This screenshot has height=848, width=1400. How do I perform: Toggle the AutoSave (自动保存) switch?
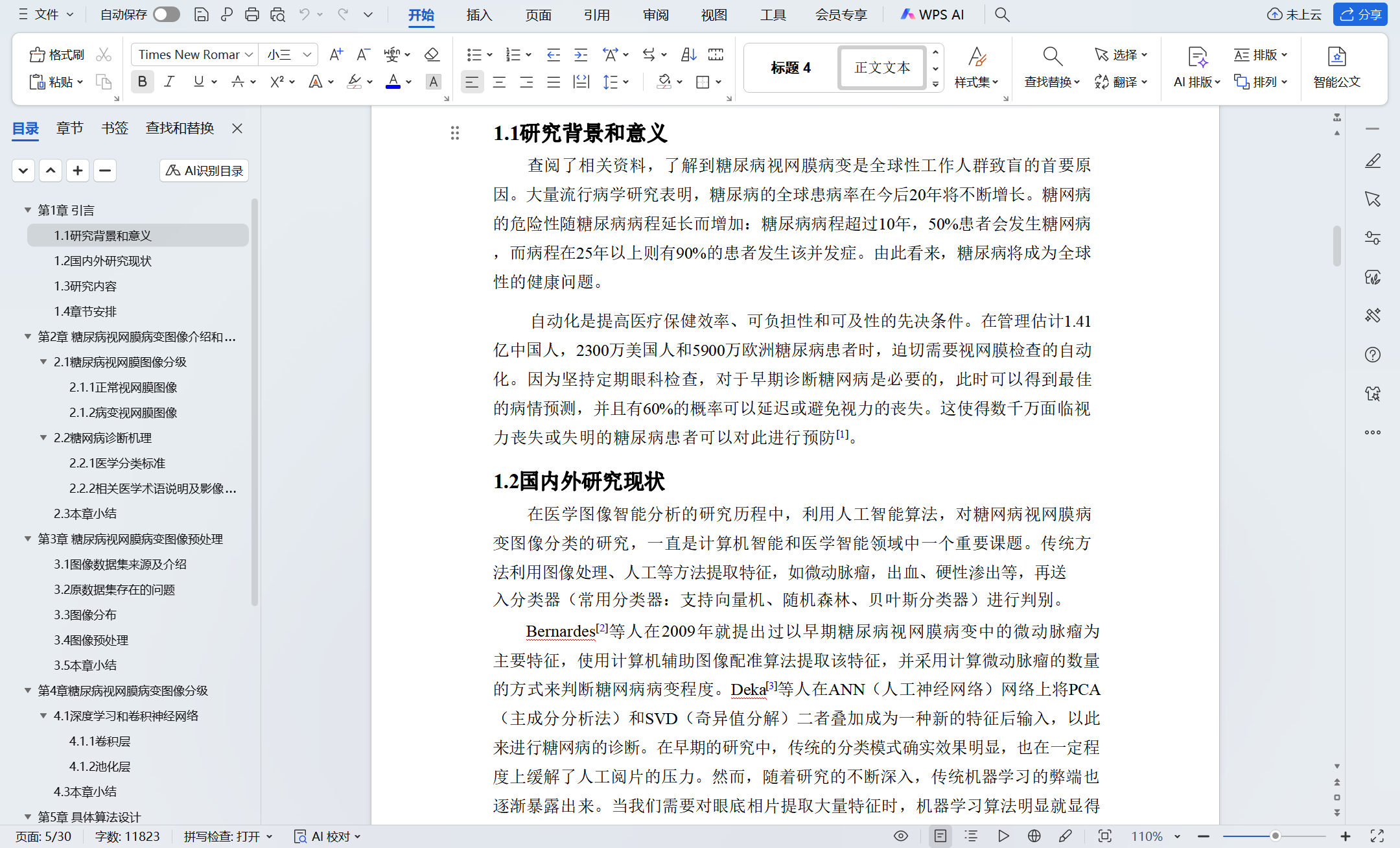[x=167, y=14]
